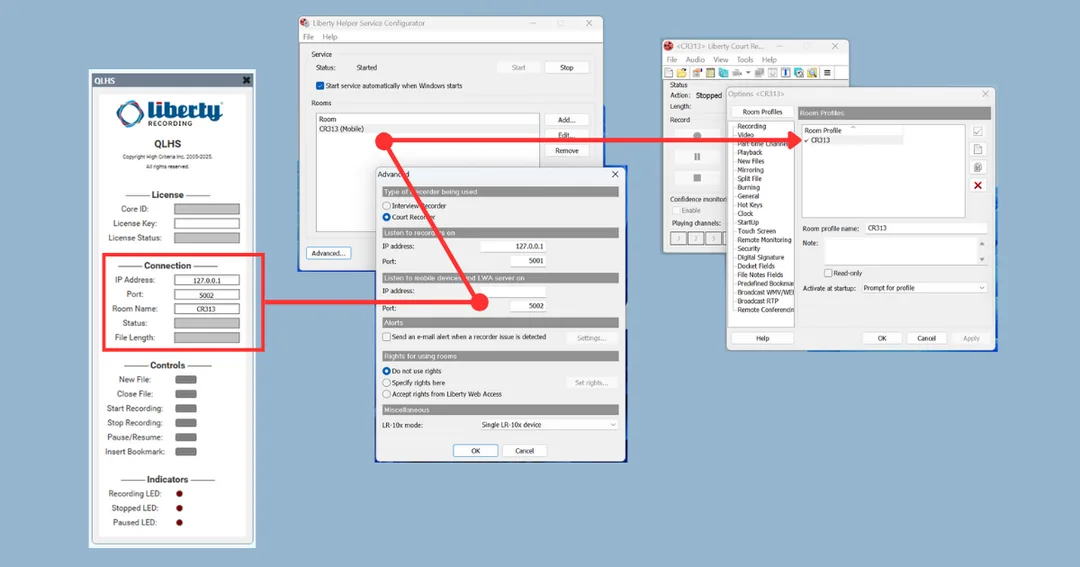
Task: Click the Pause/Resume control button in QLHS
Action: (x=185, y=437)
